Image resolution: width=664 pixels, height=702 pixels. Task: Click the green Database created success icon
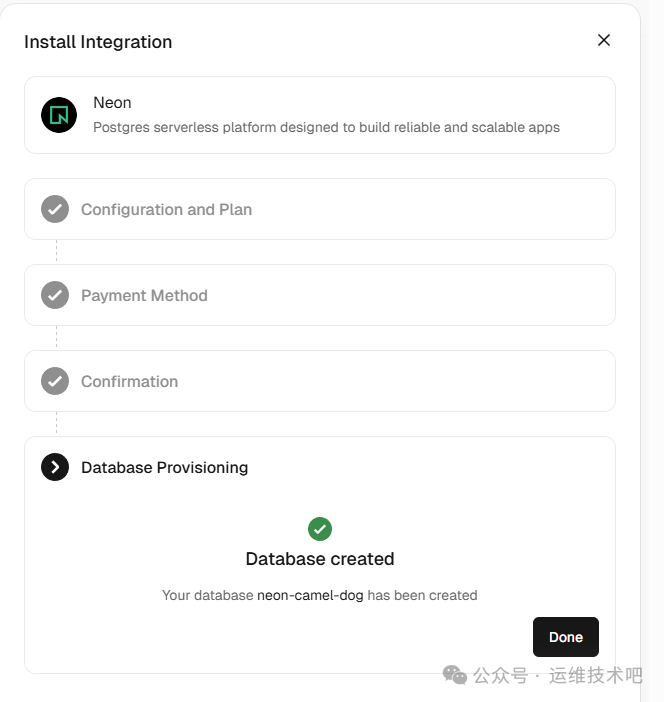click(x=320, y=529)
